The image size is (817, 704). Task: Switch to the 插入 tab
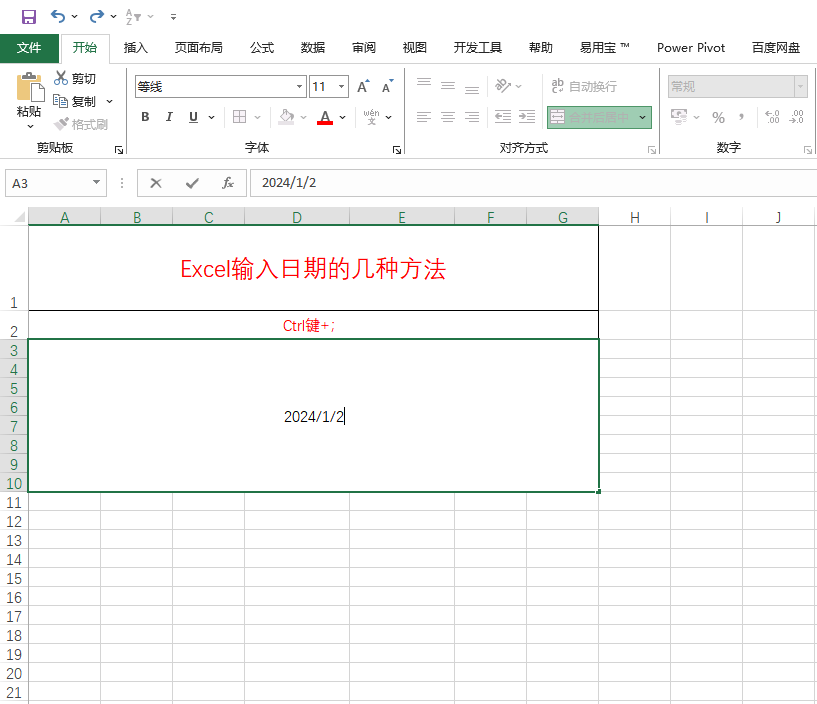tap(135, 48)
